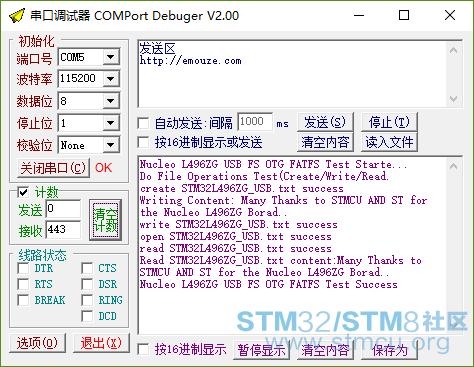This screenshot has width=474, height=367.
Task: Click the red OK port status text
Action: pos(103,168)
